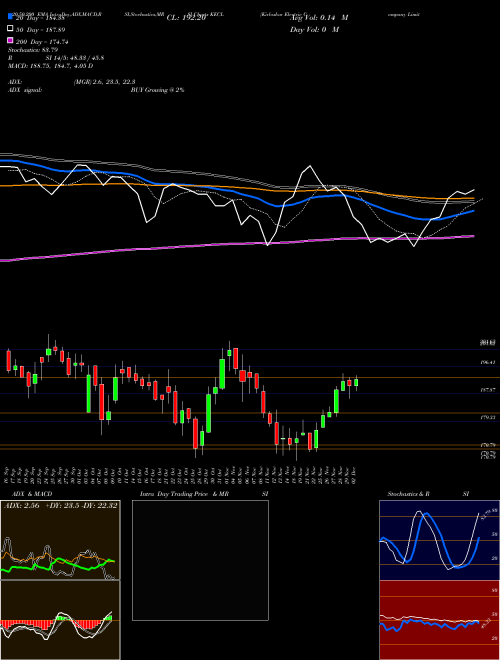Click the 'Intra Day Trading Price & MR' title
The image size is (500, 660).
pyautogui.click(x=184, y=494)
